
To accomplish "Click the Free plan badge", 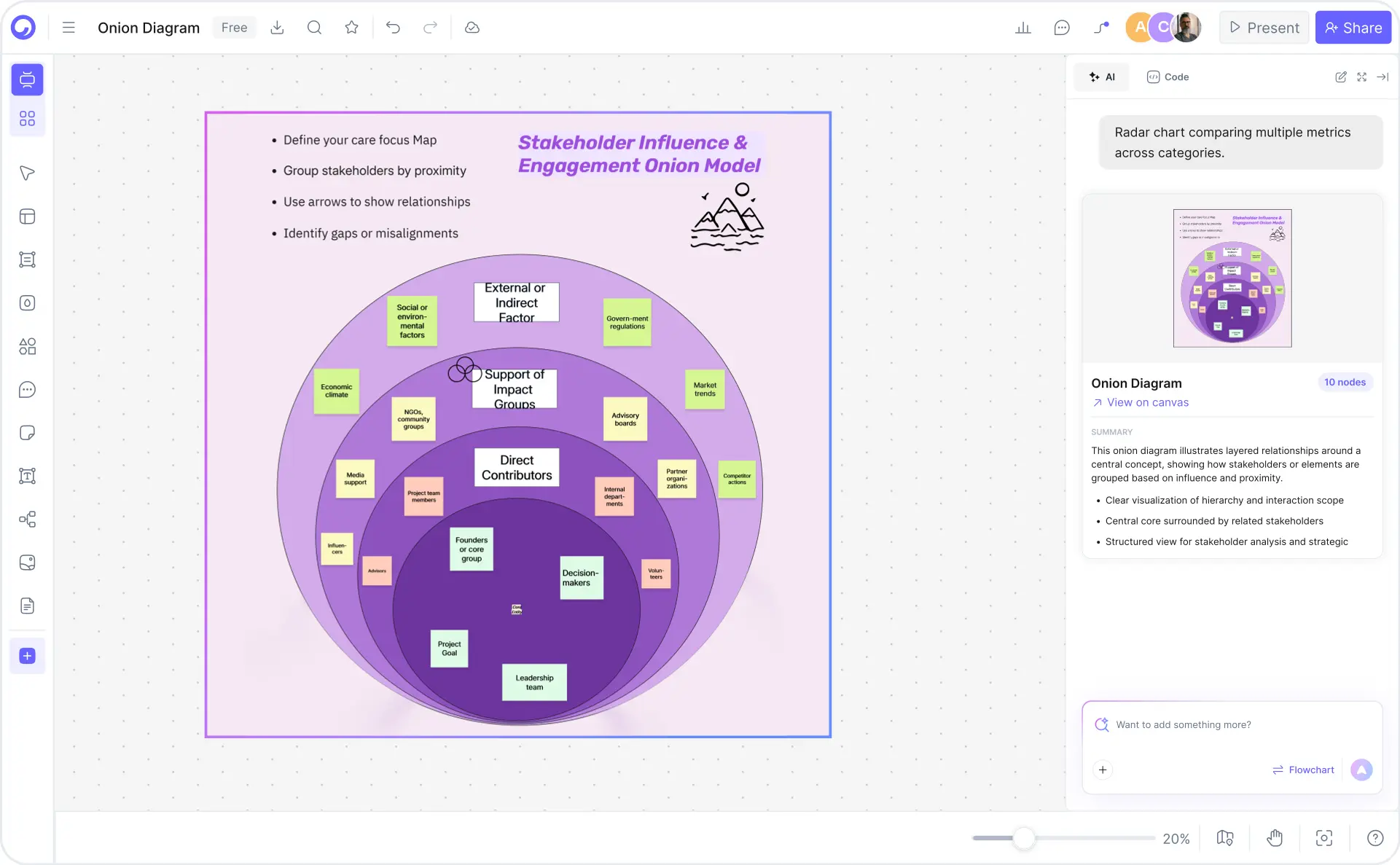I will coord(234,28).
